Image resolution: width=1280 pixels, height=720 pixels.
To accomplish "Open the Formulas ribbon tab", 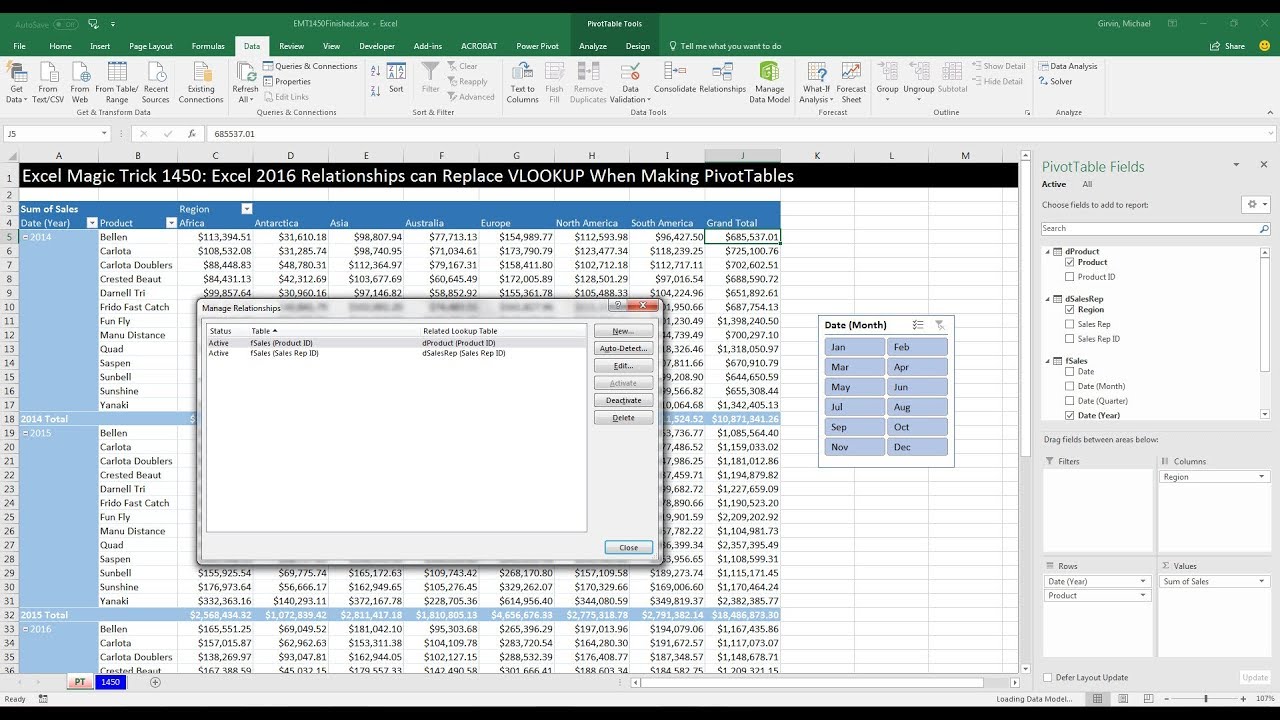I will click(x=208, y=46).
